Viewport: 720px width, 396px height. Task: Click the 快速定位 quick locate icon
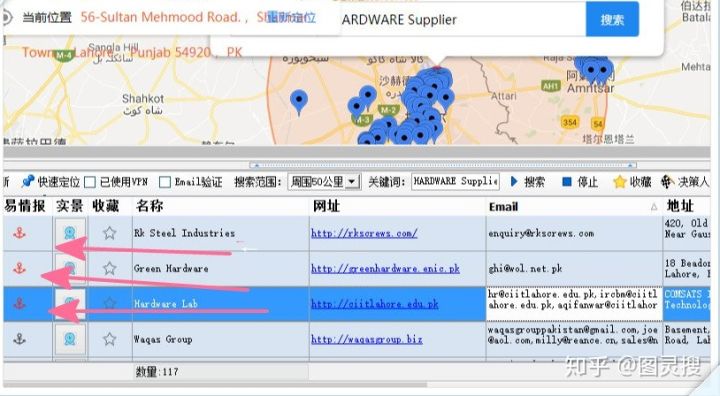pos(28,181)
